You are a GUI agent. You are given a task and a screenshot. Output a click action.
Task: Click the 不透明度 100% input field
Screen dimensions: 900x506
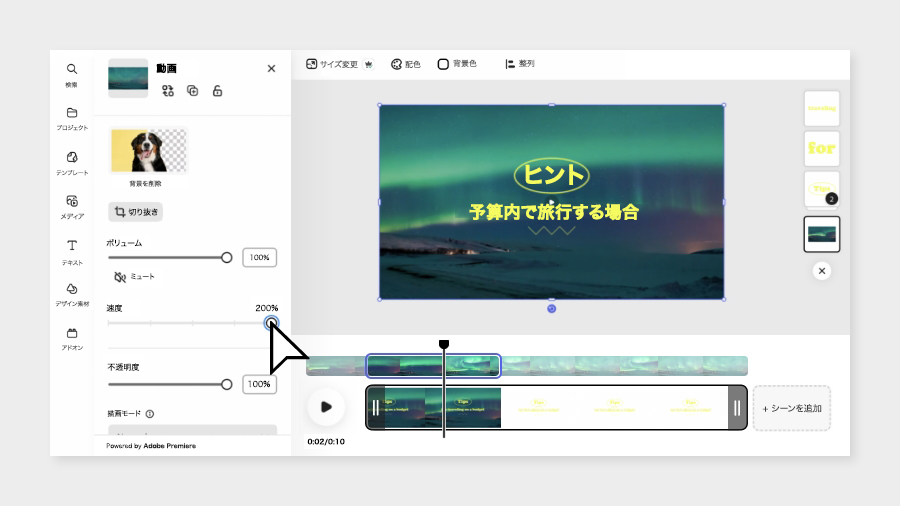click(259, 384)
